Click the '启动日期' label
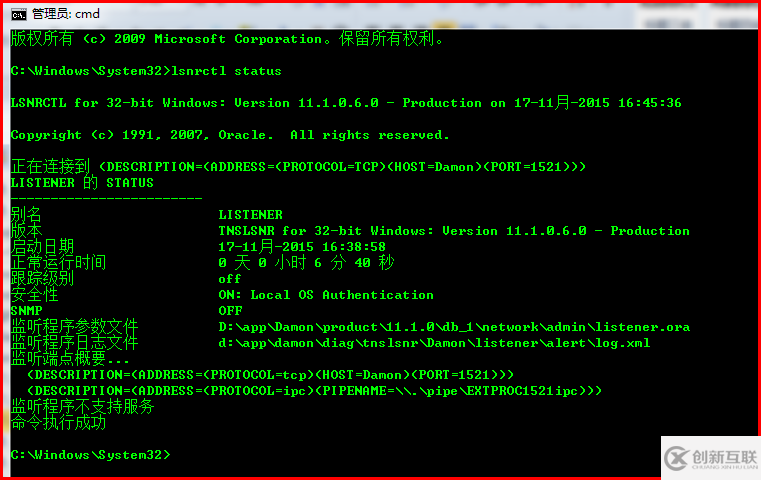 click(x=42, y=247)
